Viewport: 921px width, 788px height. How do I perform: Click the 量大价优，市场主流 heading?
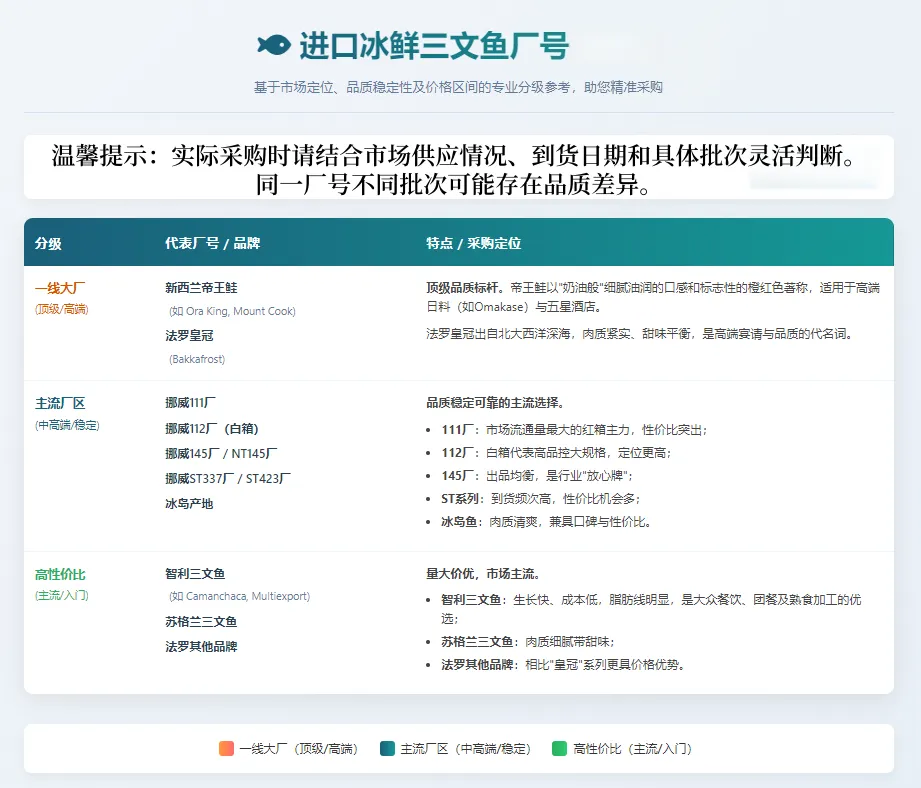tap(483, 574)
